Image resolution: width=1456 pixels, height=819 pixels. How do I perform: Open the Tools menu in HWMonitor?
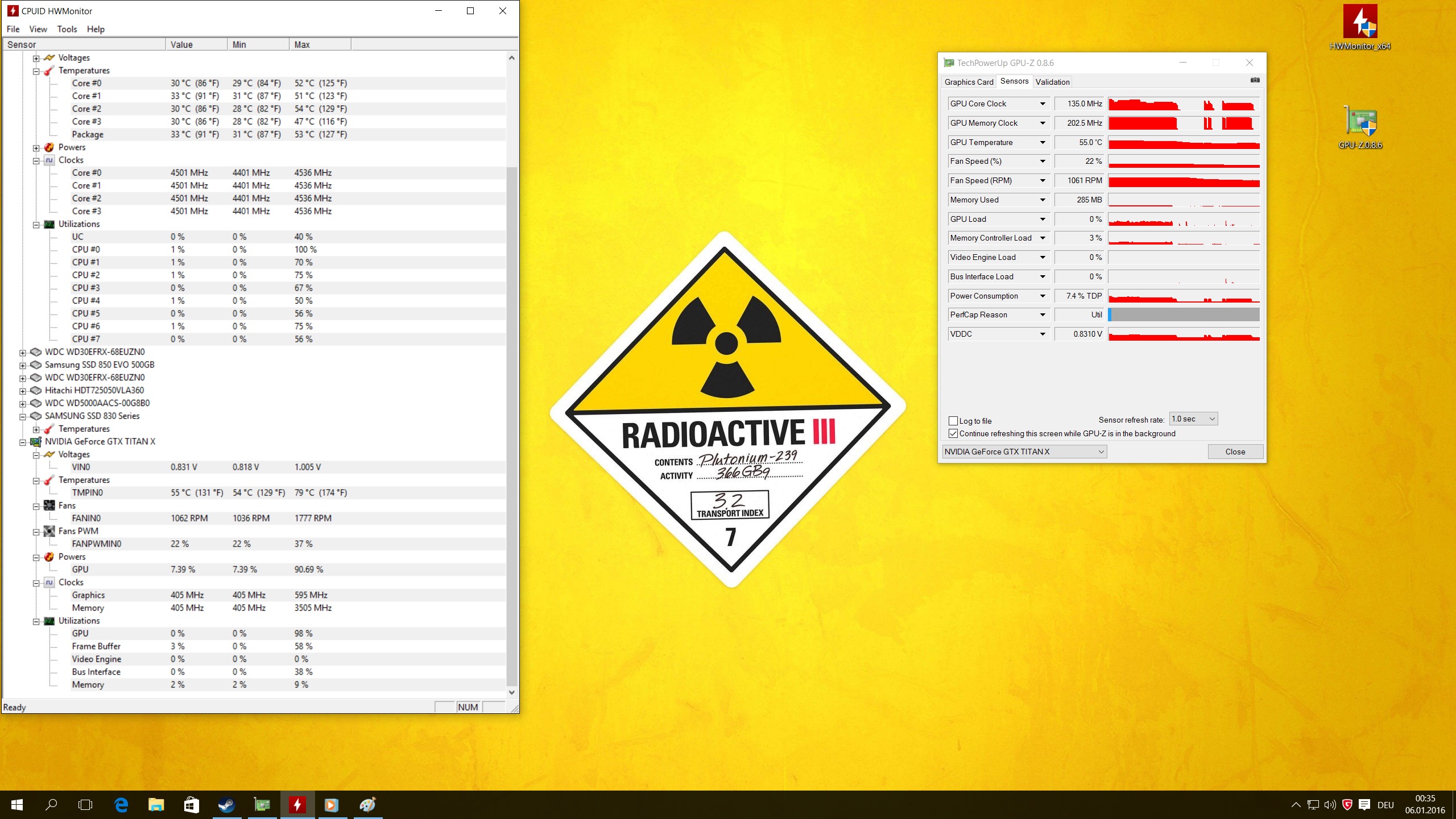coord(67,29)
